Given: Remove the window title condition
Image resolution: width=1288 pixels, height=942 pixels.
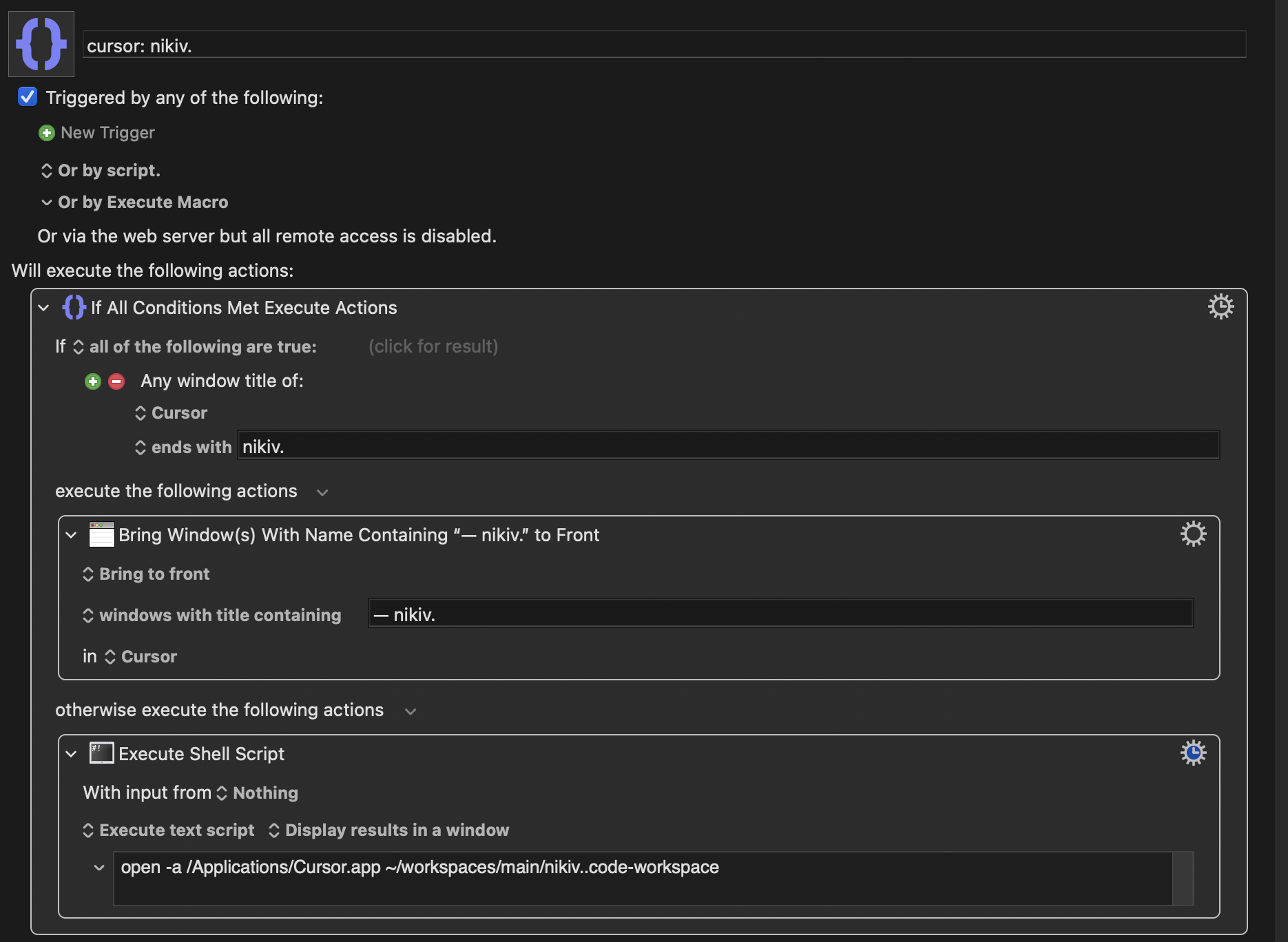Looking at the screenshot, I should pyautogui.click(x=116, y=381).
